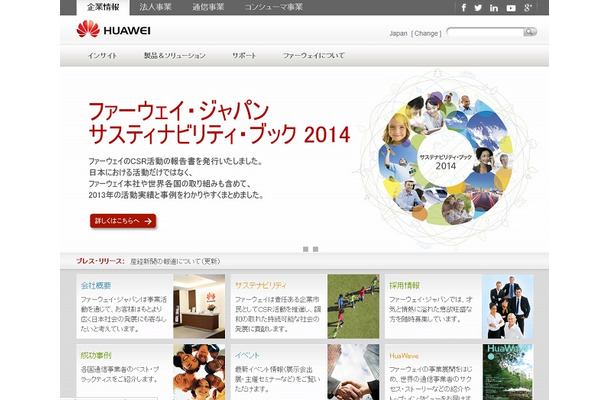Open the 成功事例 card heading

click(96, 355)
